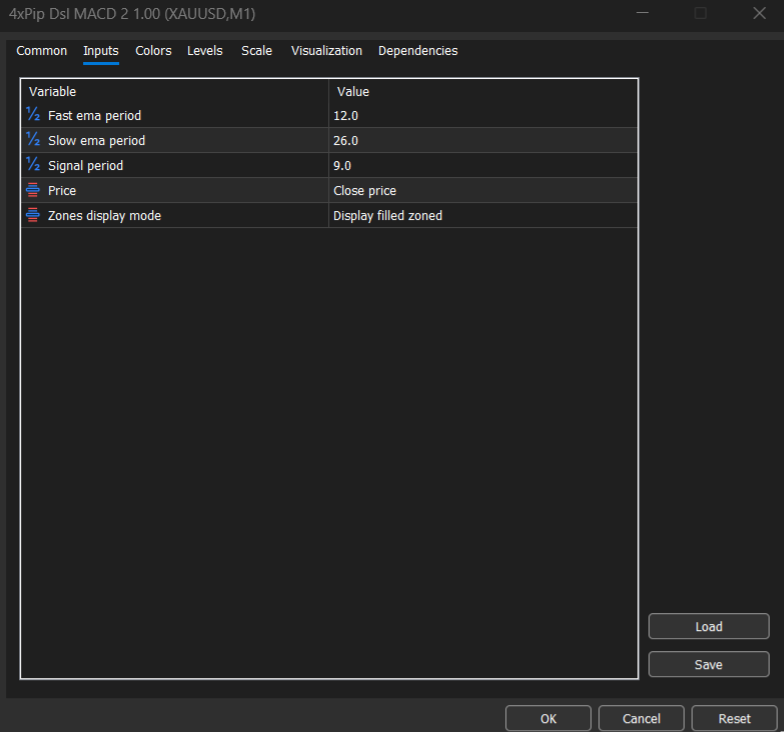
Task: Select the Price variable label
Action: point(62,190)
